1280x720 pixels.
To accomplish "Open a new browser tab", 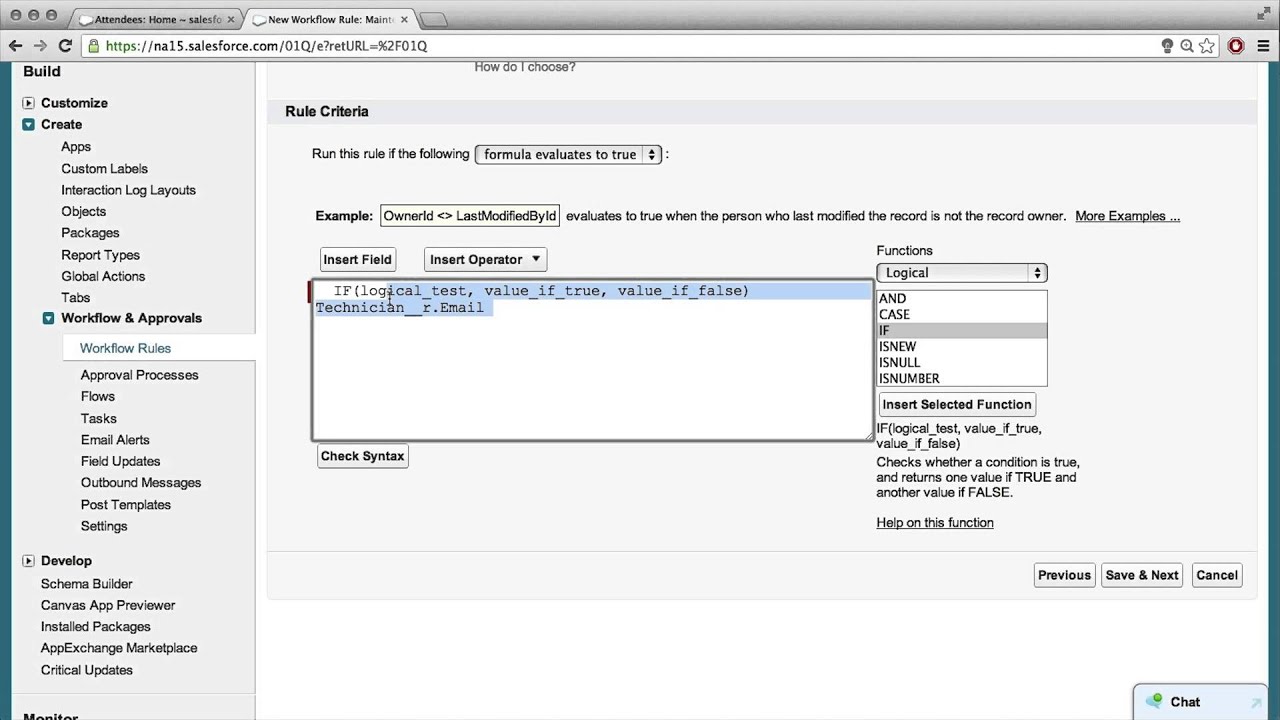I will 433,19.
